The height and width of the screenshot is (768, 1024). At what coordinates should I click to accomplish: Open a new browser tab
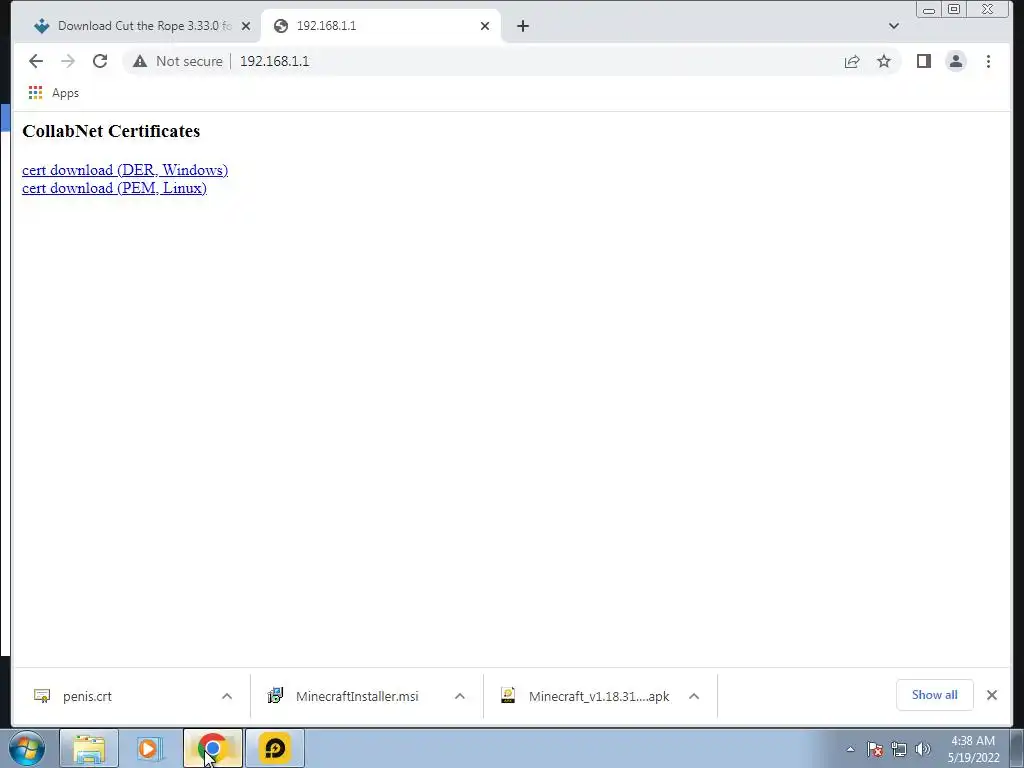coord(522,26)
